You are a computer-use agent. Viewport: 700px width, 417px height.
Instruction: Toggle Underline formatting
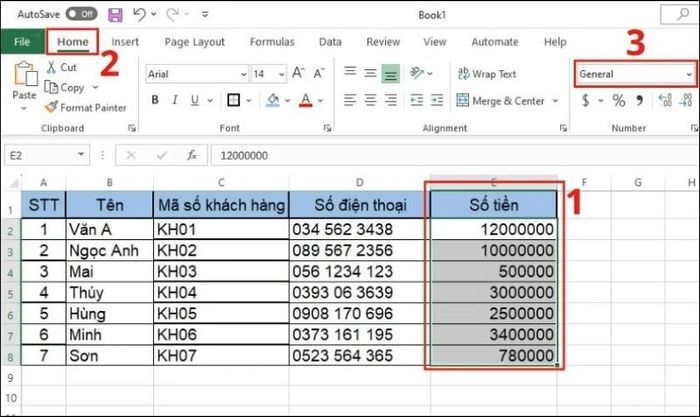[195, 100]
